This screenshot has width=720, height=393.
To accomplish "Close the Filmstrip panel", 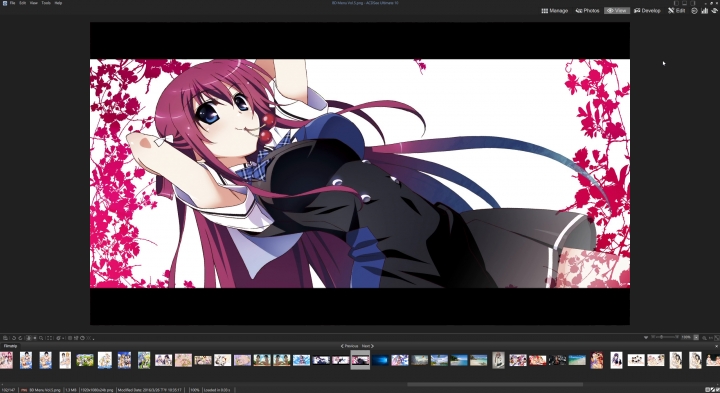I will pos(716,346).
